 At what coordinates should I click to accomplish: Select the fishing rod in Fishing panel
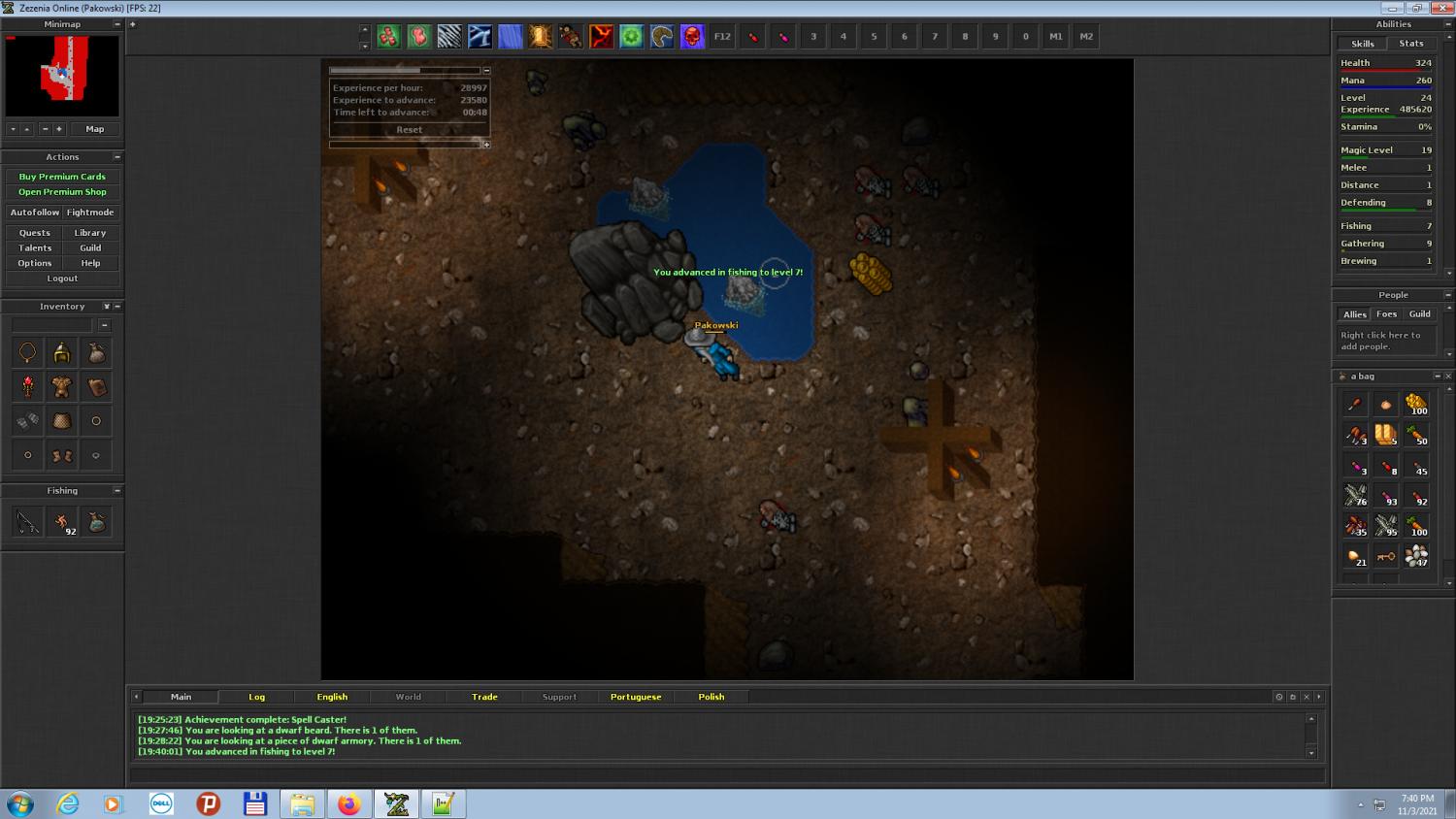pos(28,523)
